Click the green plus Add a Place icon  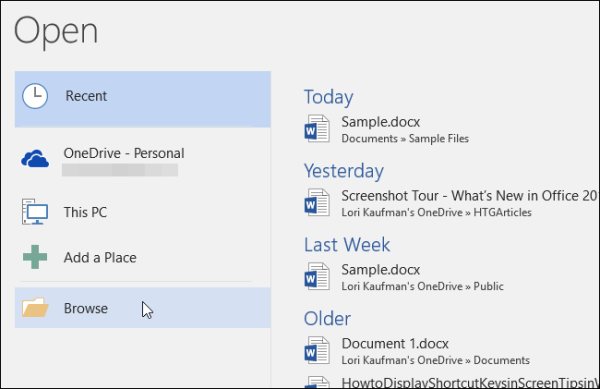pyautogui.click(x=35, y=257)
